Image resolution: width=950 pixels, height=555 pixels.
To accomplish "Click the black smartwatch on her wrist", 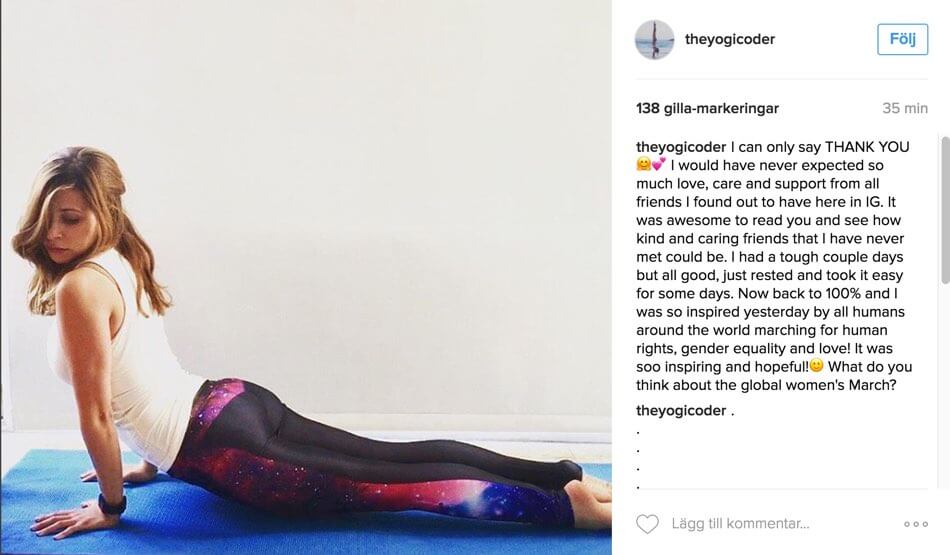I will (x=113, y=504).
